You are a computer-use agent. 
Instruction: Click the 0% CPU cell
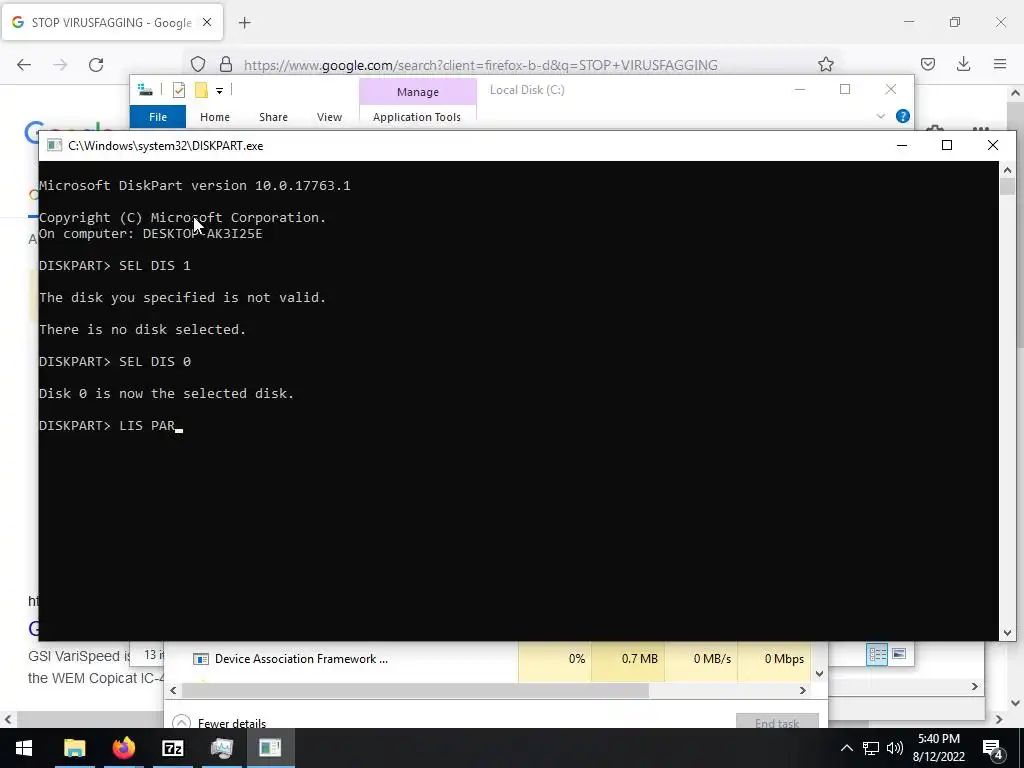click(555, 658)
